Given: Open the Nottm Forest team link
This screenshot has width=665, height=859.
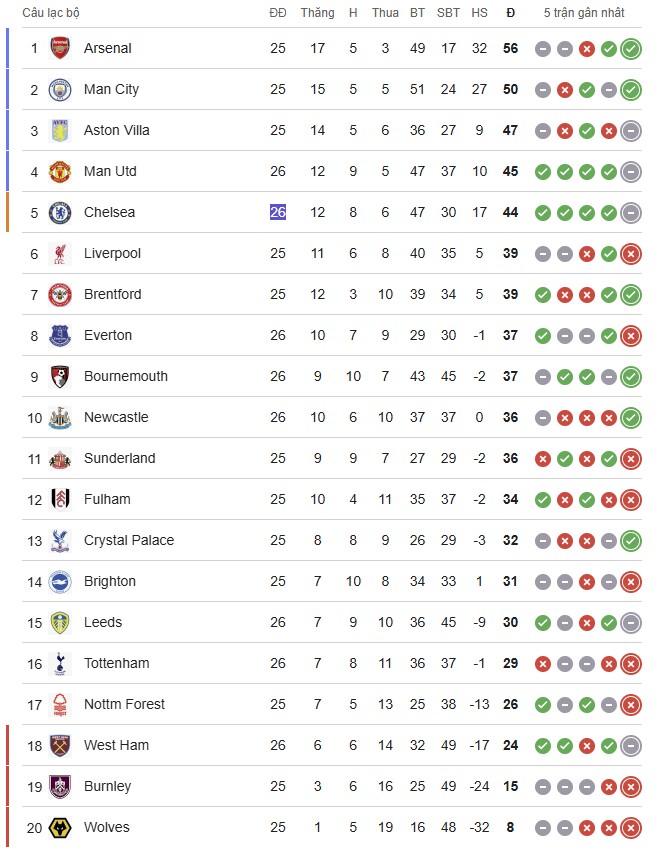Looking at the screenshot, I should tap(124, 705).
